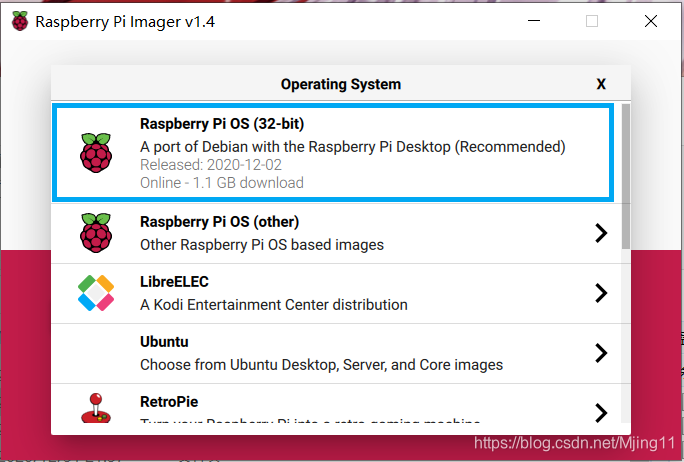Click 'Other Raspberry Pi OS based images' text
The width and height of the screenshot is (684, 462).
pyautogui.click(x=262, y=245)
